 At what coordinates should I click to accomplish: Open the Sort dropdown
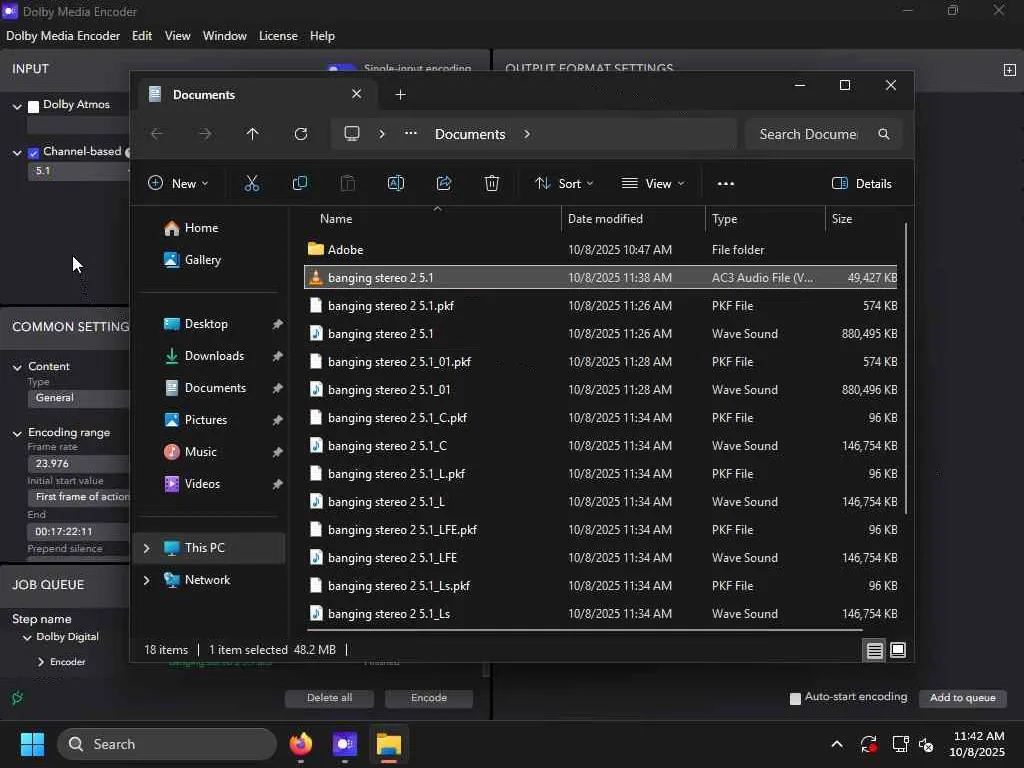[564, 184]
